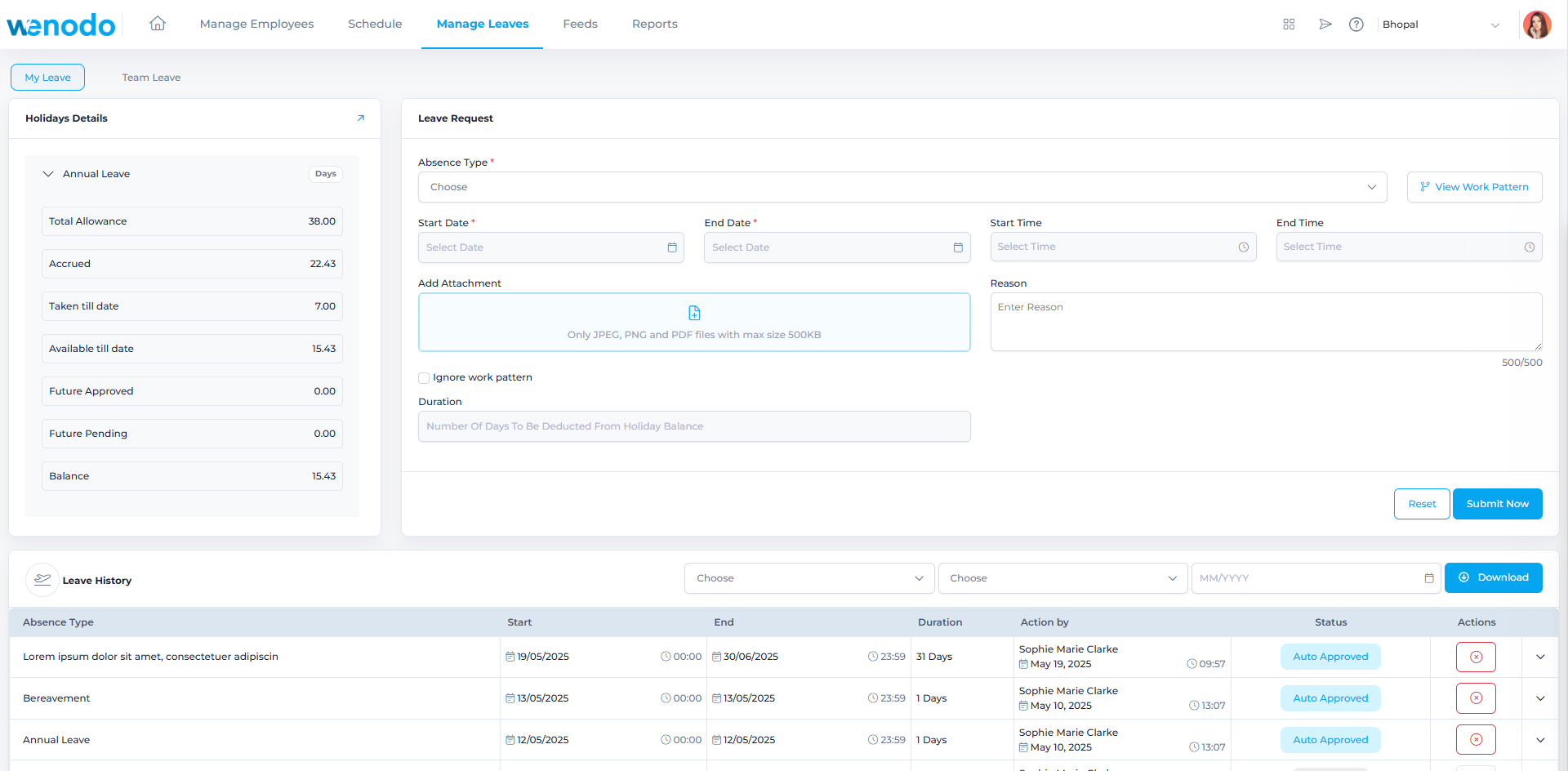Open the apps grid icon top right

pos(1289,25)
